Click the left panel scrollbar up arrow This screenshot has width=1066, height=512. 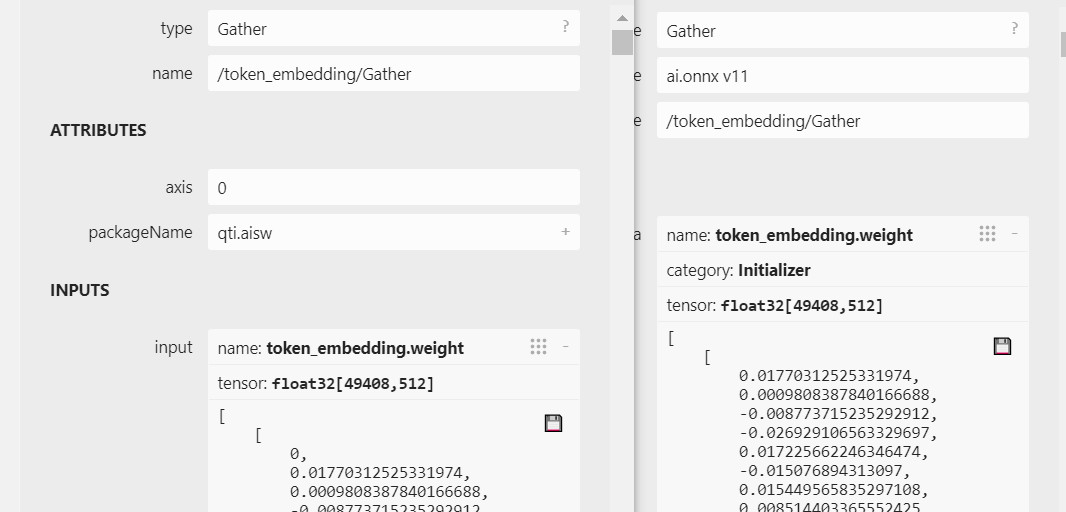tap(622, 18)
